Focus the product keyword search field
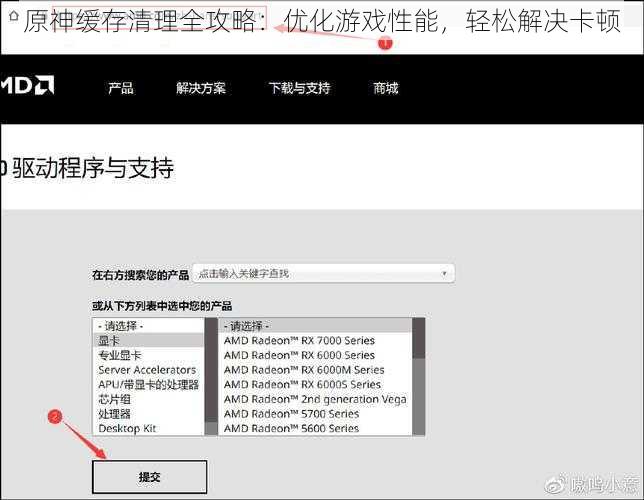The image size is (644, 500). coord(323,274)
